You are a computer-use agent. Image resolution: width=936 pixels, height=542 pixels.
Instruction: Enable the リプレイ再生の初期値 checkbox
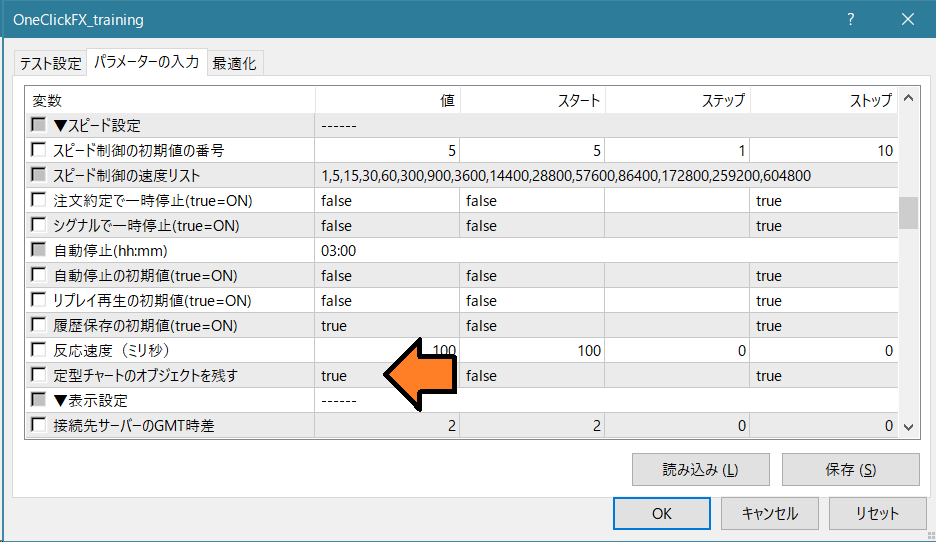[x=39, y=301]
